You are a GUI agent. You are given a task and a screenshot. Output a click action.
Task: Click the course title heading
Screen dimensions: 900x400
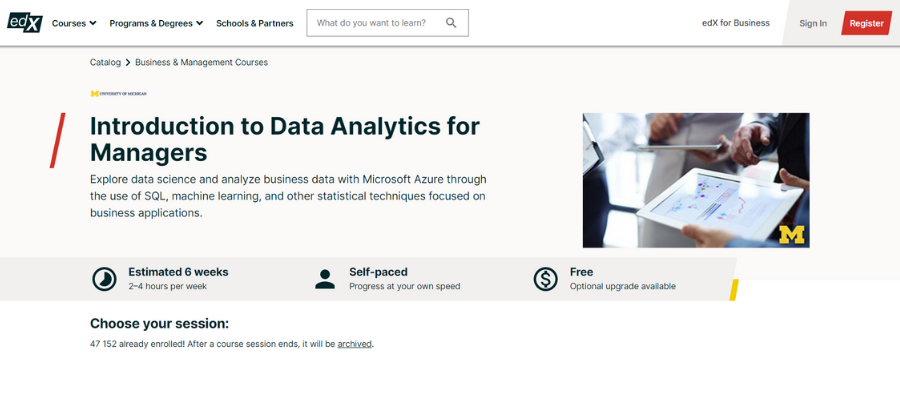point(285,139)
